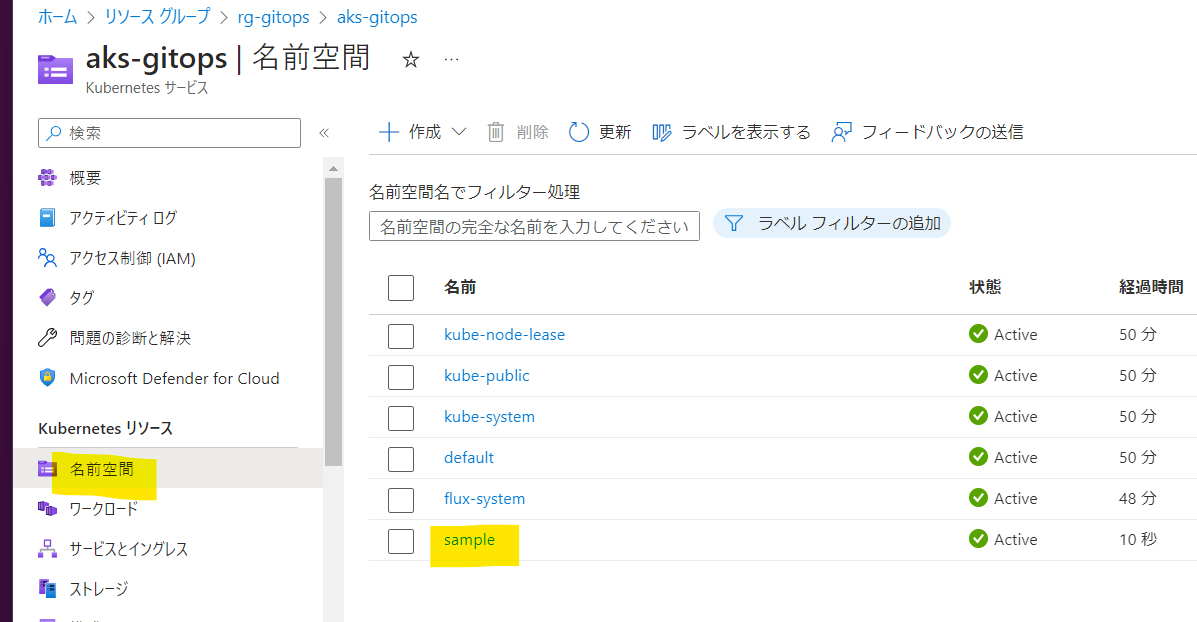Collapse the sidebar with the double chevron
1197x622 pixels.
pos(324,133)
